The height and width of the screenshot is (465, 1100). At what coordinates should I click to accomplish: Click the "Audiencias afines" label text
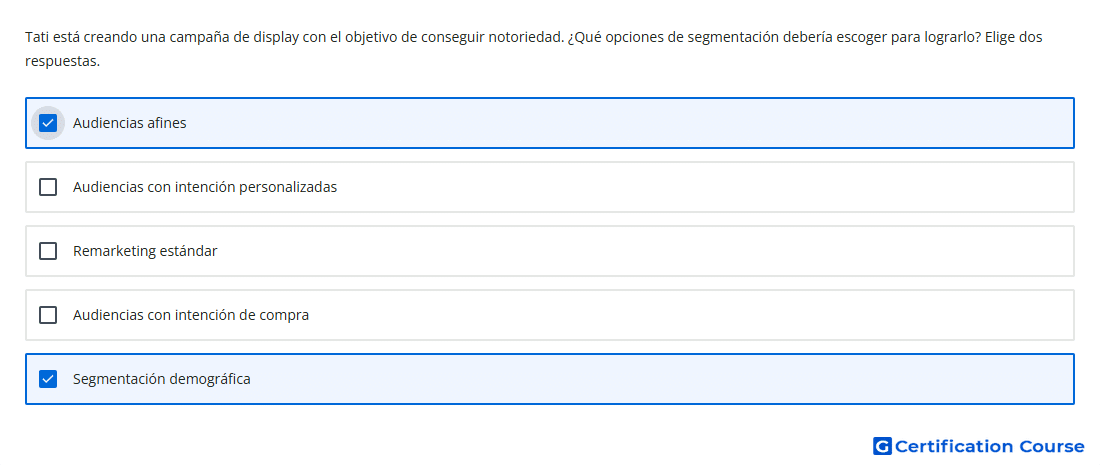[130, 123]
